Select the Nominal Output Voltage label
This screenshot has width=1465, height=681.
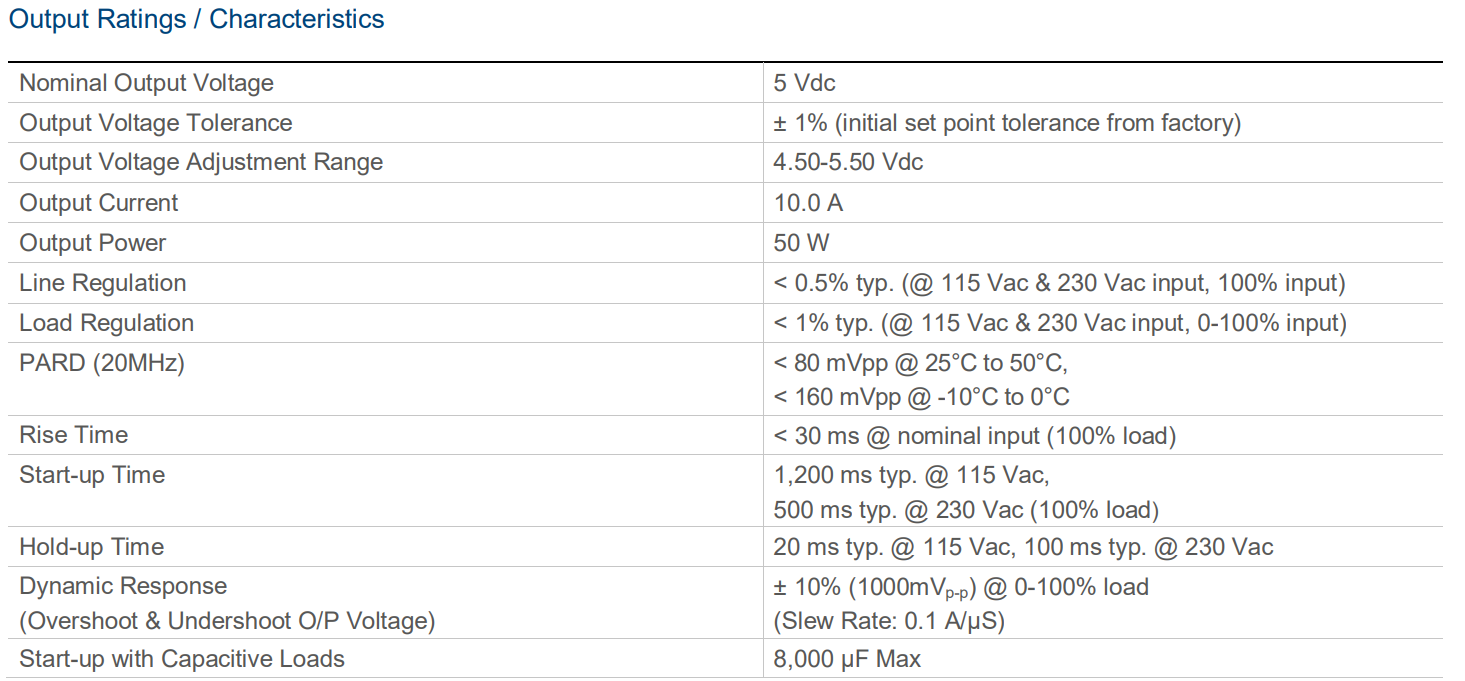point(146,83)
